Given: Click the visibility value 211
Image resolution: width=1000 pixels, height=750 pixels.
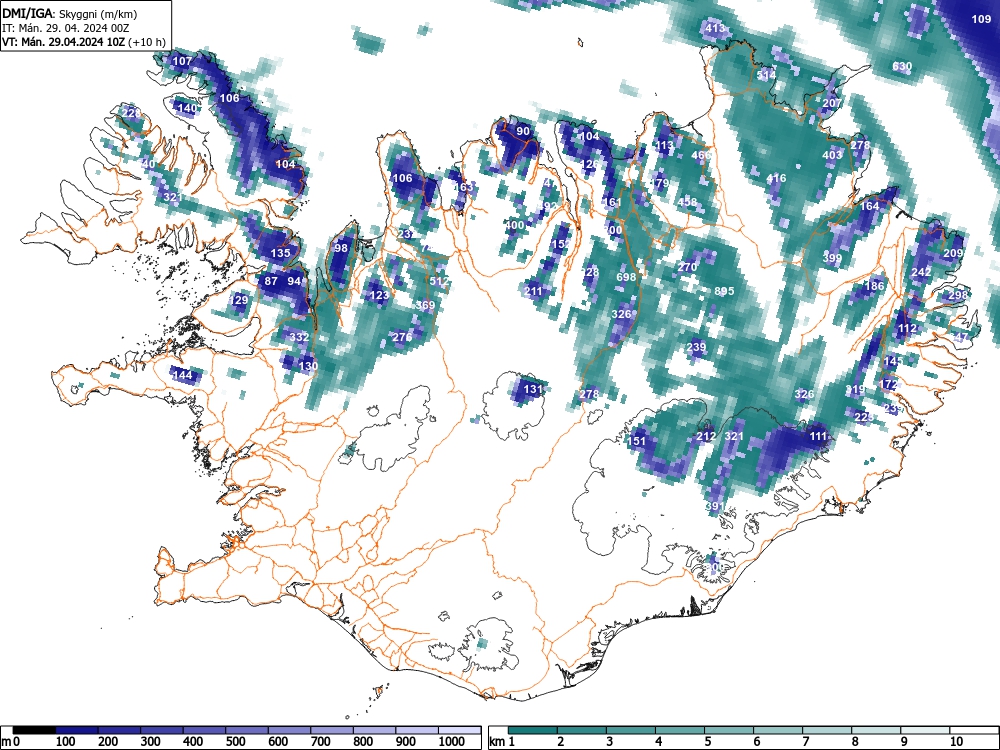Looking at the screenshot, I should (x=533, y=291).
